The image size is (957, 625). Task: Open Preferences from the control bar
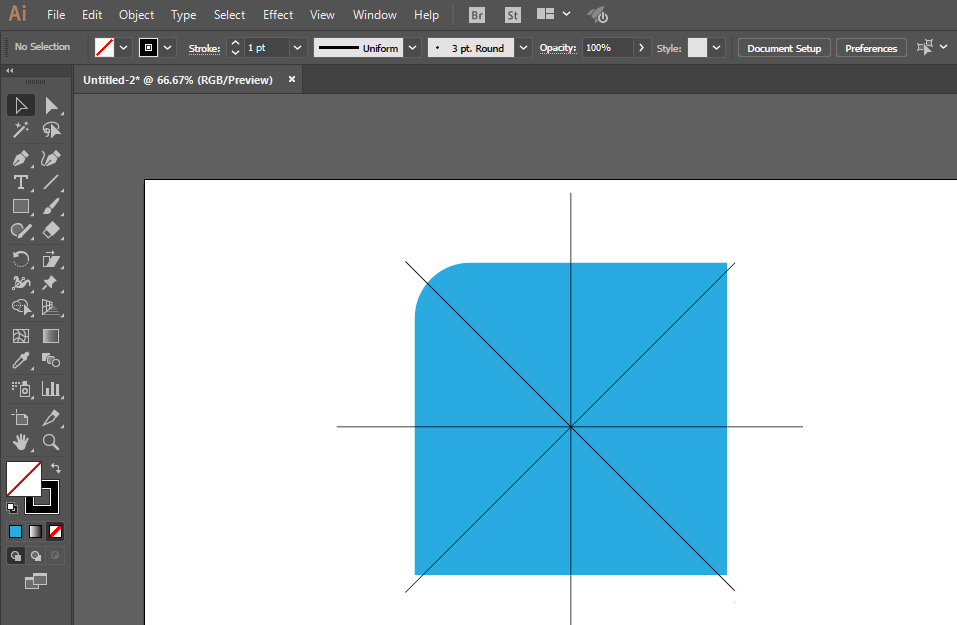(x=871, y=48)
